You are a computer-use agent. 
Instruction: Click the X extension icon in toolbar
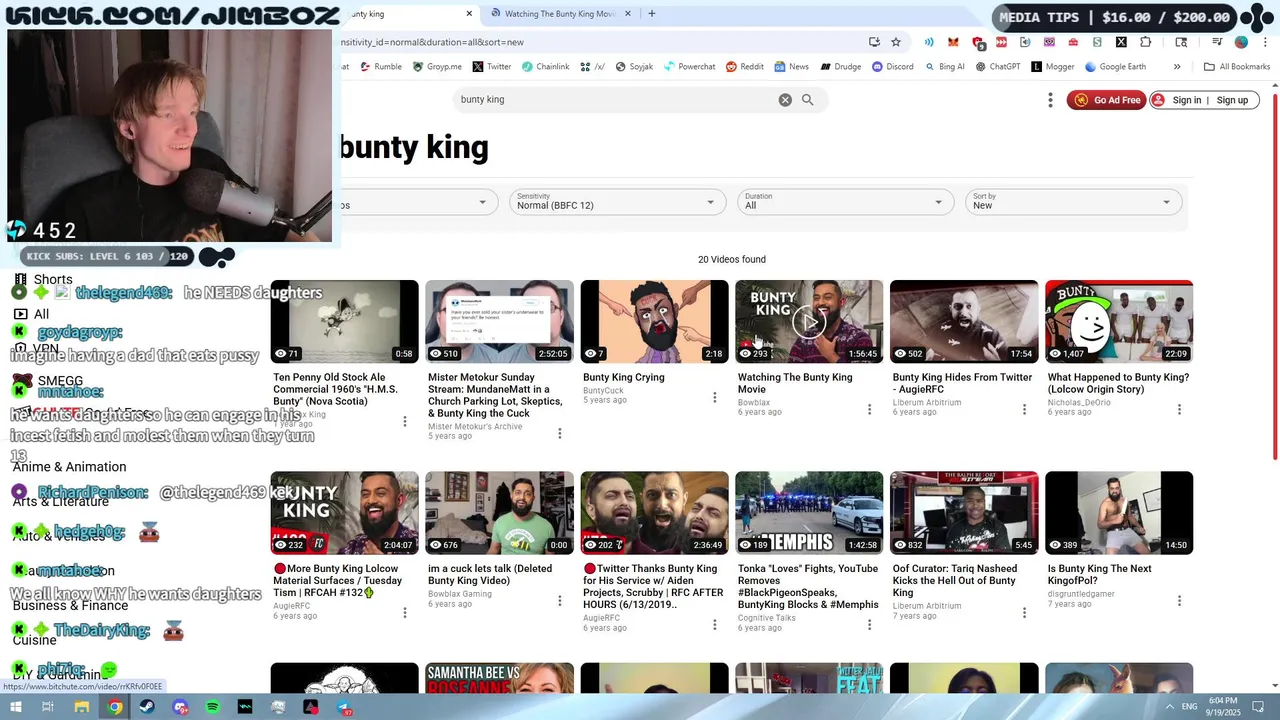[1121, 42]
